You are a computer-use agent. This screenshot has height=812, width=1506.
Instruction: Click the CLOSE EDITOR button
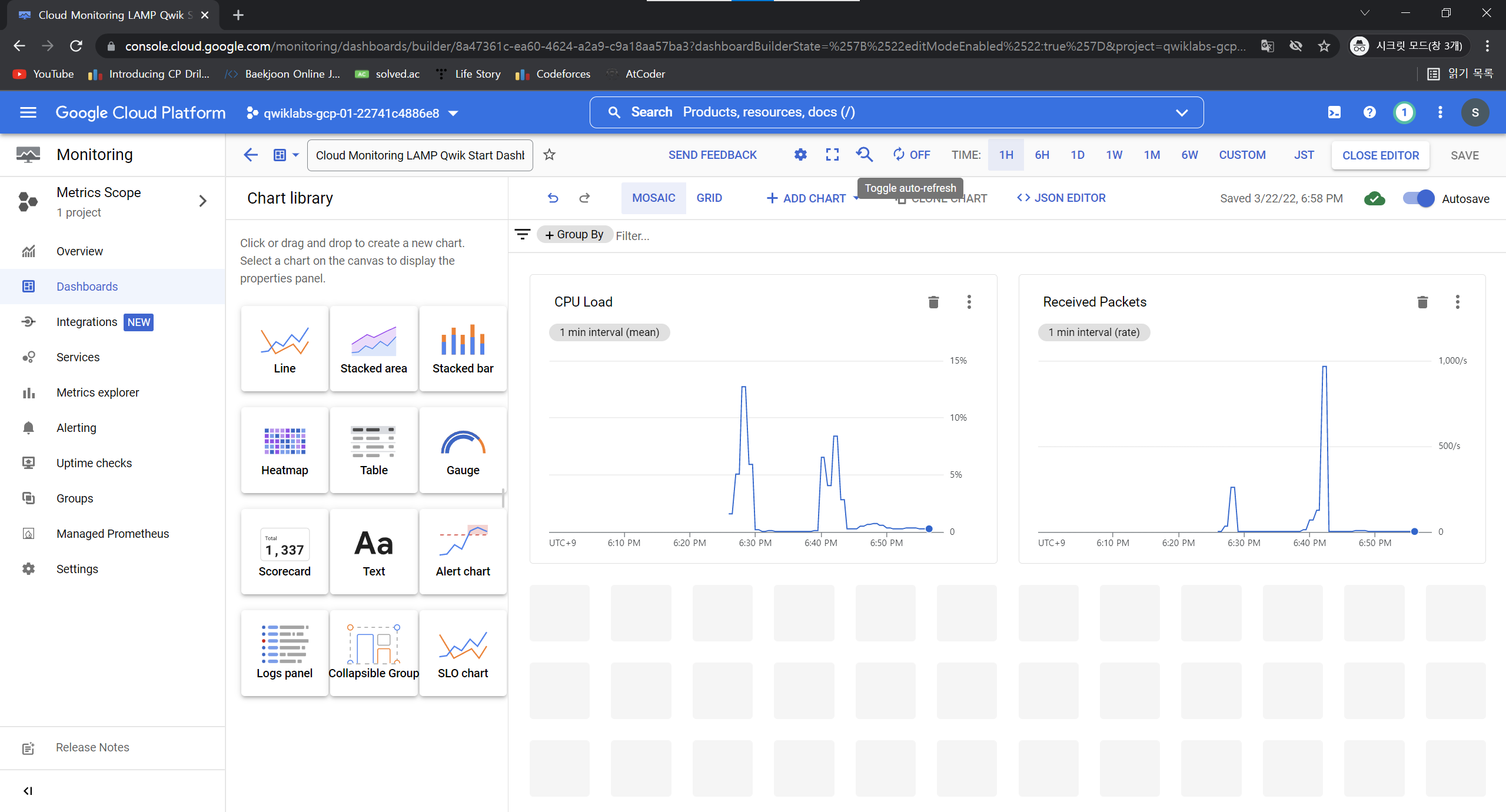coord(1380,155)
